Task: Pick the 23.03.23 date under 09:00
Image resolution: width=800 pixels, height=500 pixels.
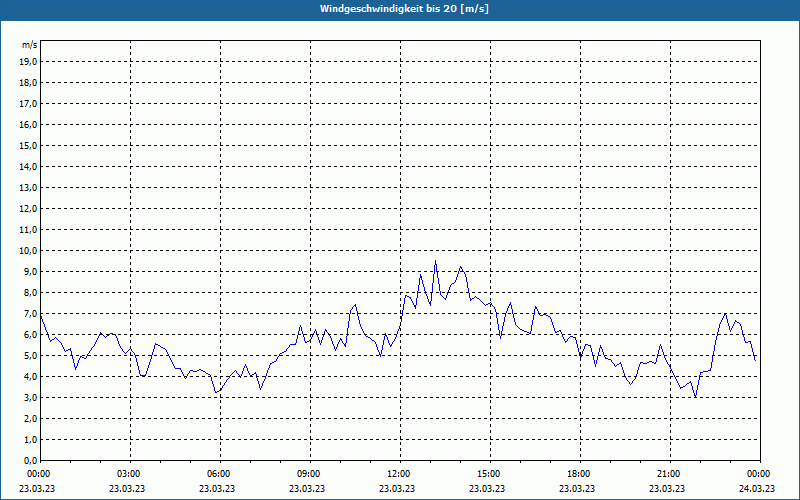Action: (x=307, y=488)
